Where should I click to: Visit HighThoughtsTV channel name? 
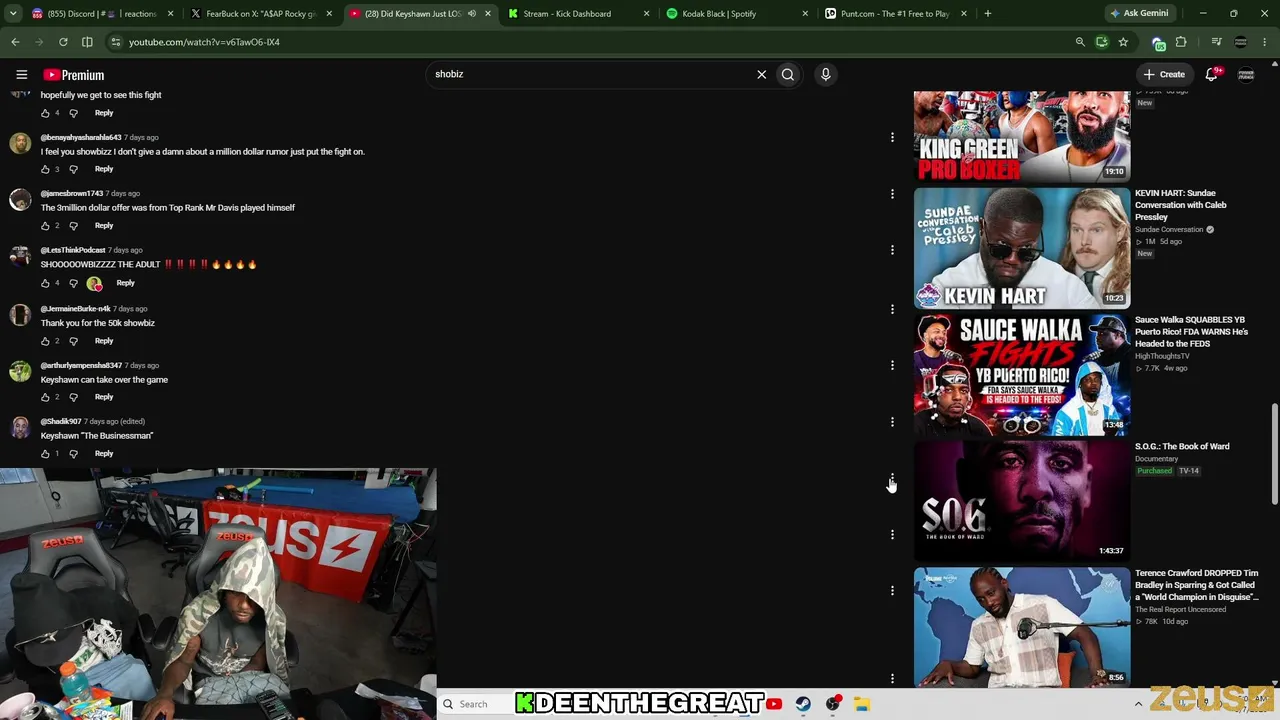click(x=1162, y=356)
